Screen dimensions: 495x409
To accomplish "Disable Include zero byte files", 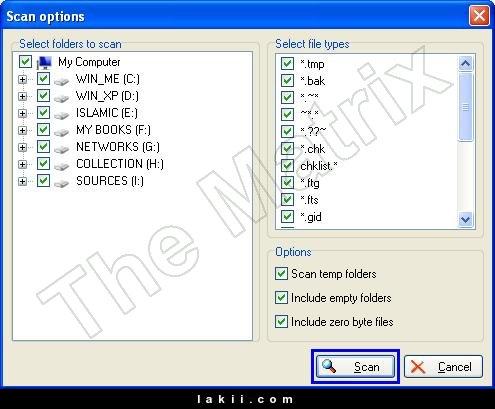I will [x=281, y=322].
